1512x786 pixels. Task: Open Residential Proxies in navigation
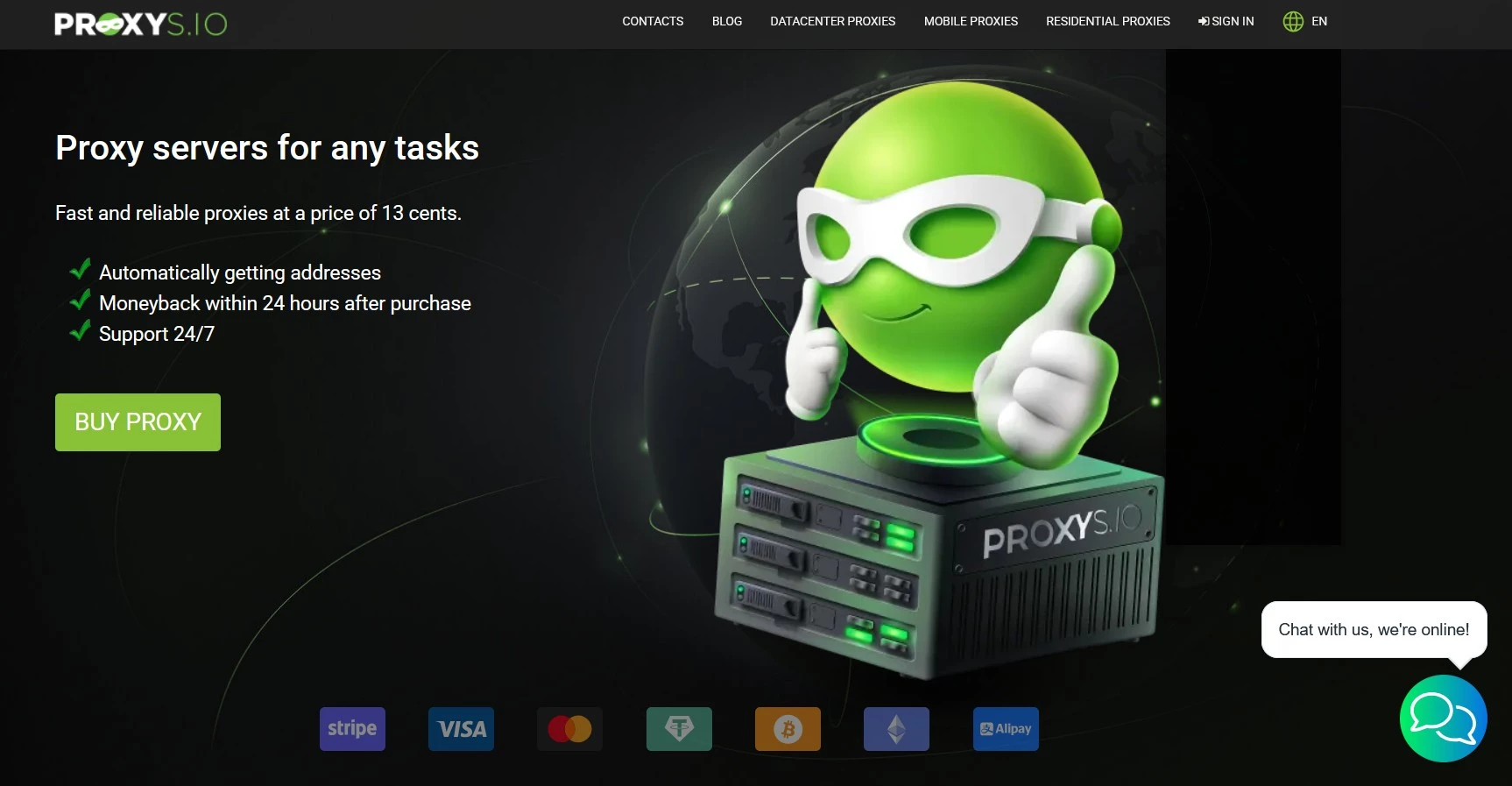tap(1108, 21)
